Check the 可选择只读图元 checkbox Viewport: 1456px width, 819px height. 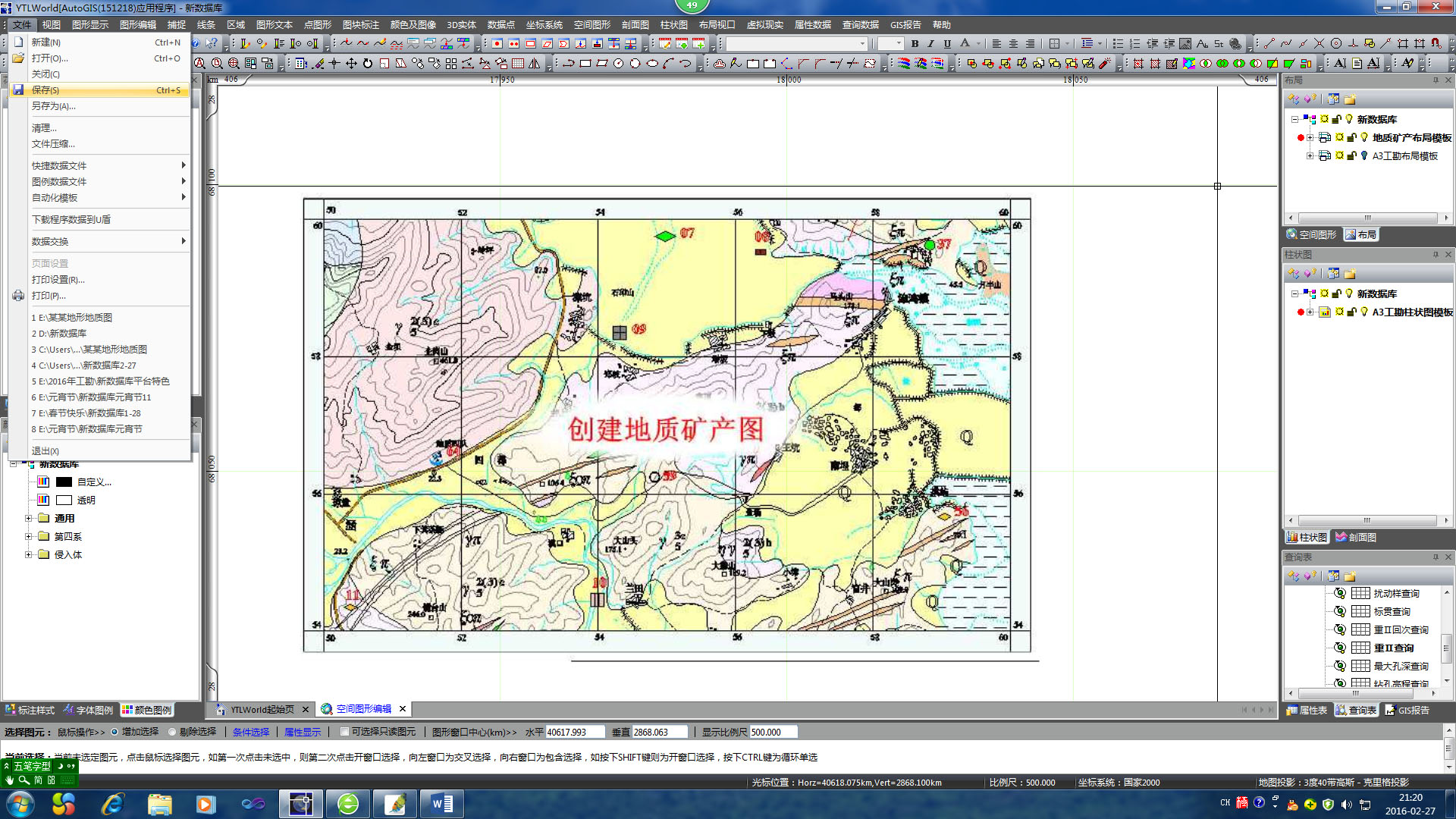click(344, 732)
